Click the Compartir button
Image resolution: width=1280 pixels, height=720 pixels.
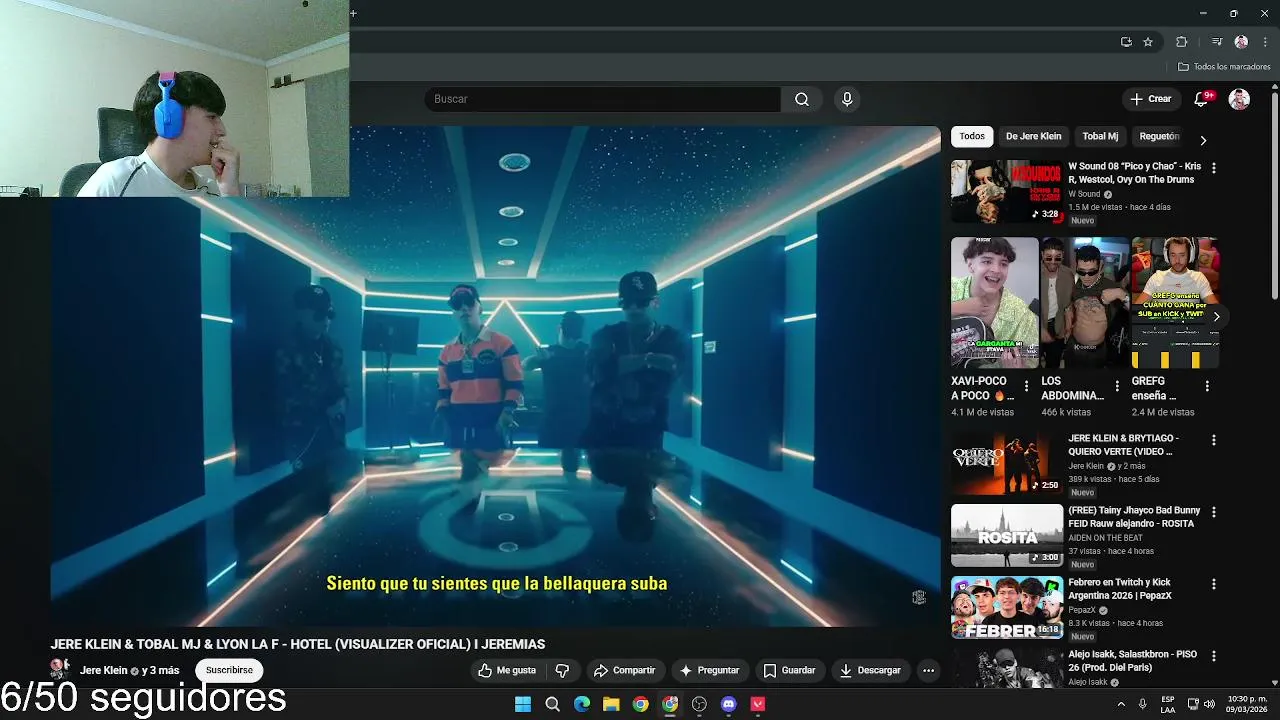(624, 670)
